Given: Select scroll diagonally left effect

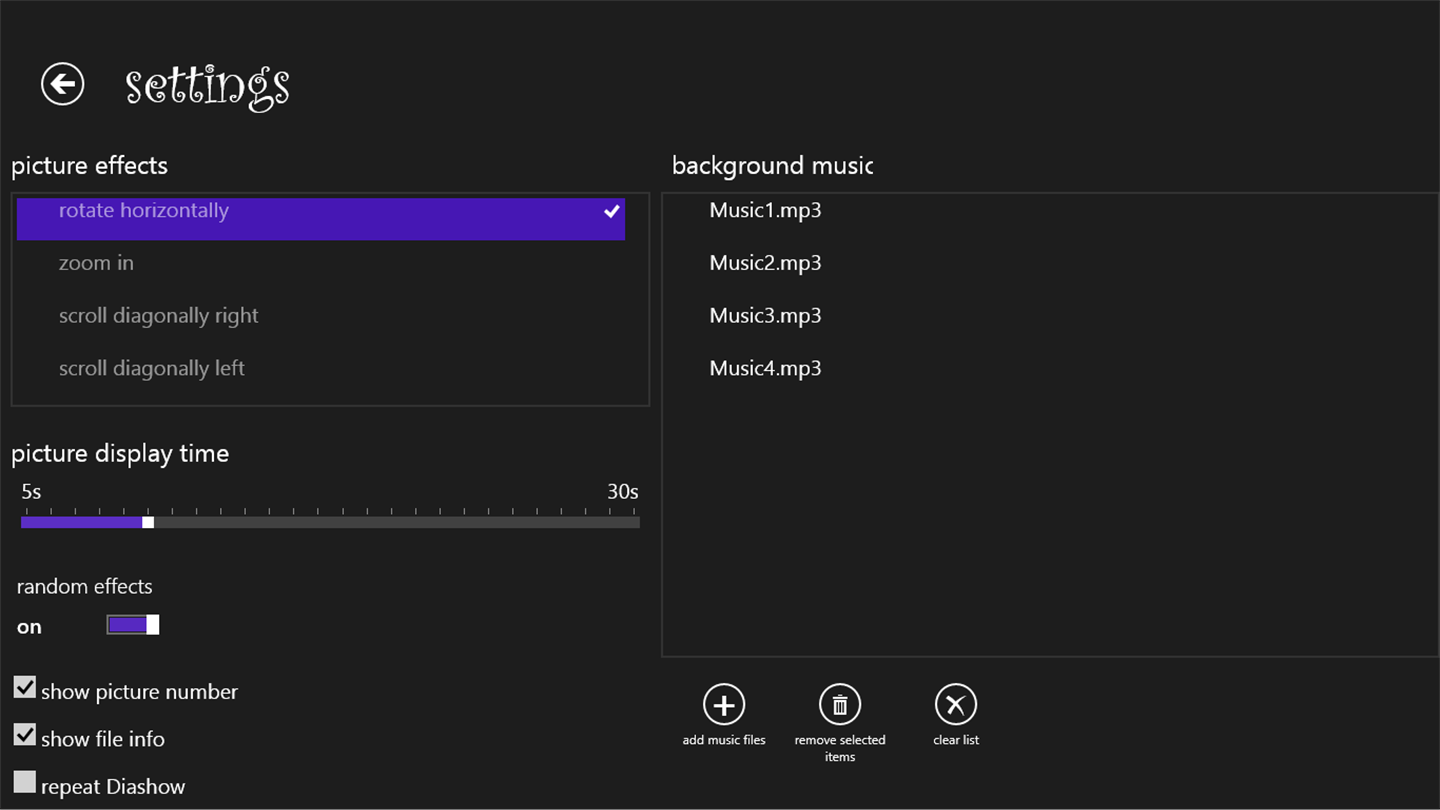Looking at the screenshot, I should pos(152,368).
